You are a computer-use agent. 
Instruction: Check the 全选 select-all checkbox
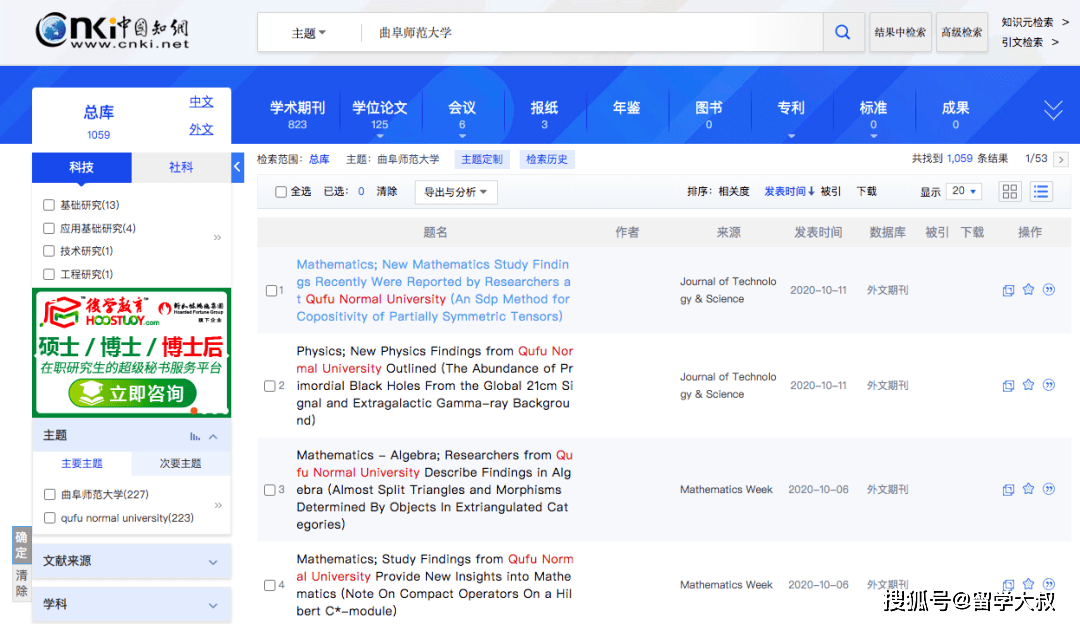[x=281, y=192]
